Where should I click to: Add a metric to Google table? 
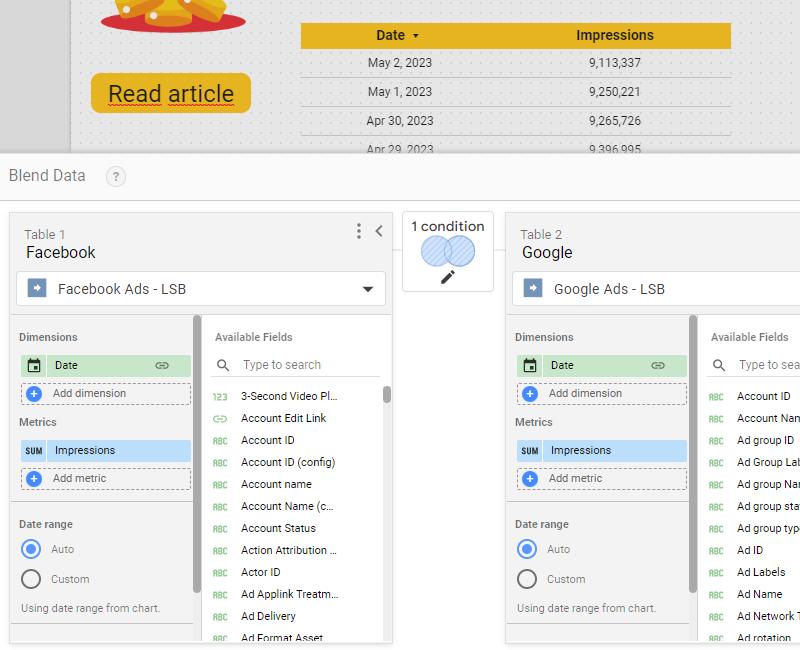[602, 479]
